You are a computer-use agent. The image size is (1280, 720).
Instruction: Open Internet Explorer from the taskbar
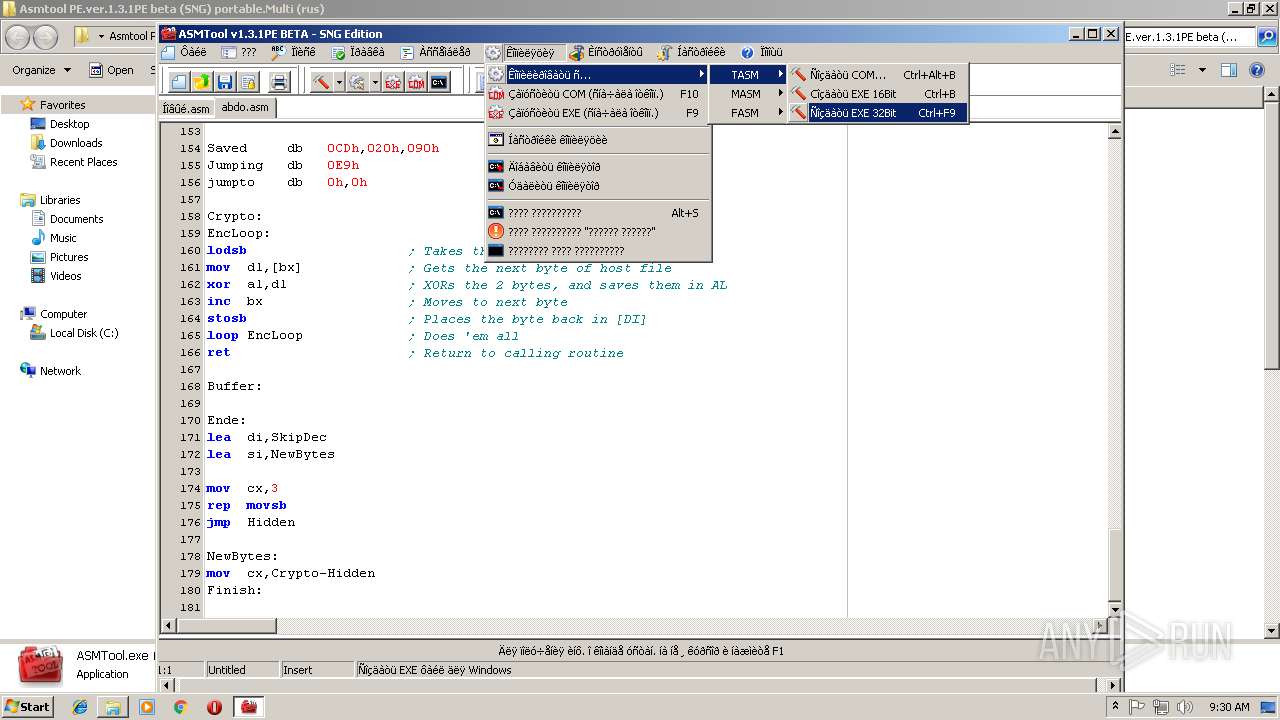[x=80, y=707]
